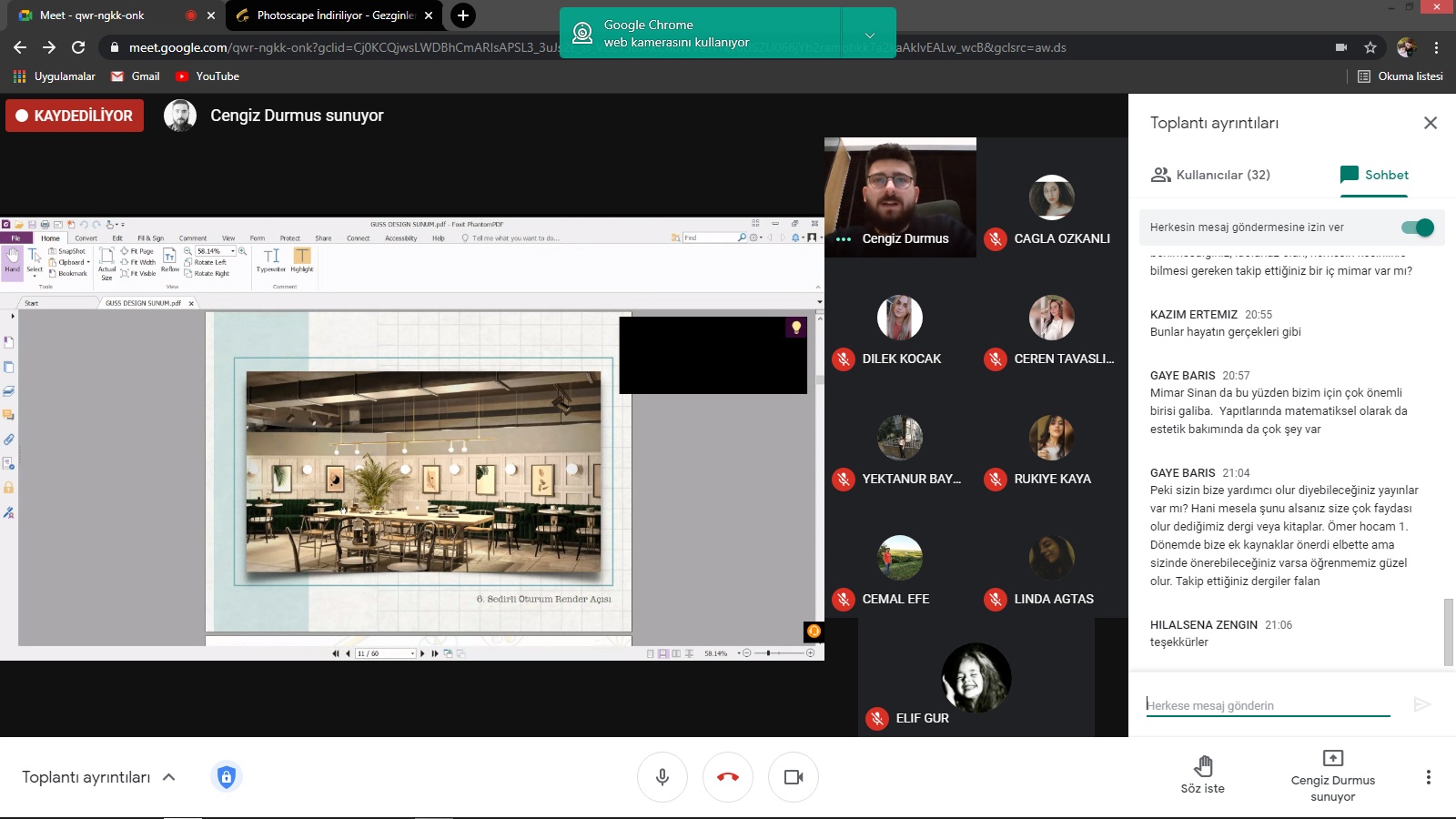Screen dimensions: 1456x819
Task: Expand the Chrome webcam notification chevron
Action: (869, 35)
